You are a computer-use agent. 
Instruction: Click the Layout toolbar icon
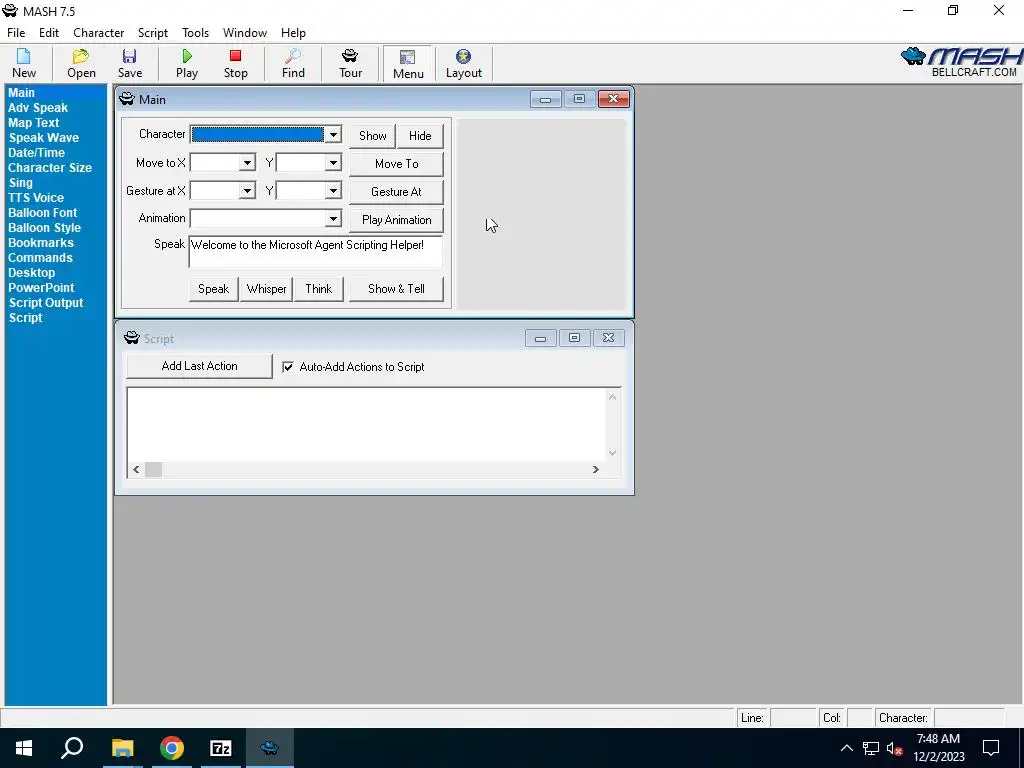[x=464, y=63]
